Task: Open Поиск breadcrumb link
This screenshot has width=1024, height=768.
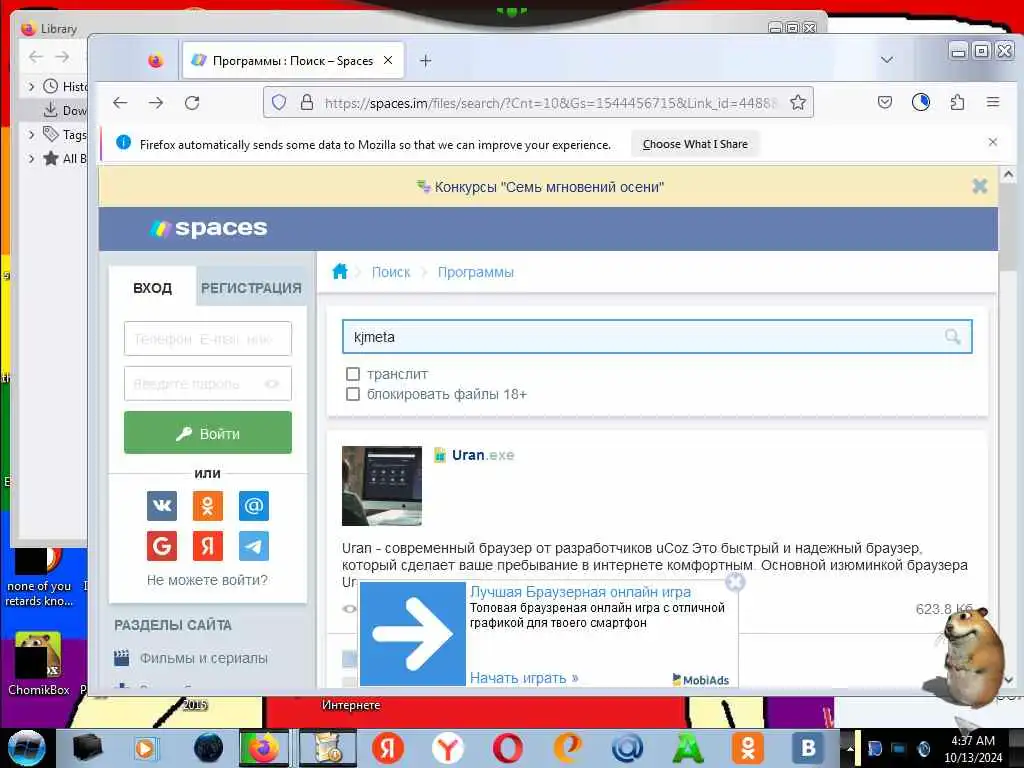Action: pyautogui.click(x=391, y=272)
